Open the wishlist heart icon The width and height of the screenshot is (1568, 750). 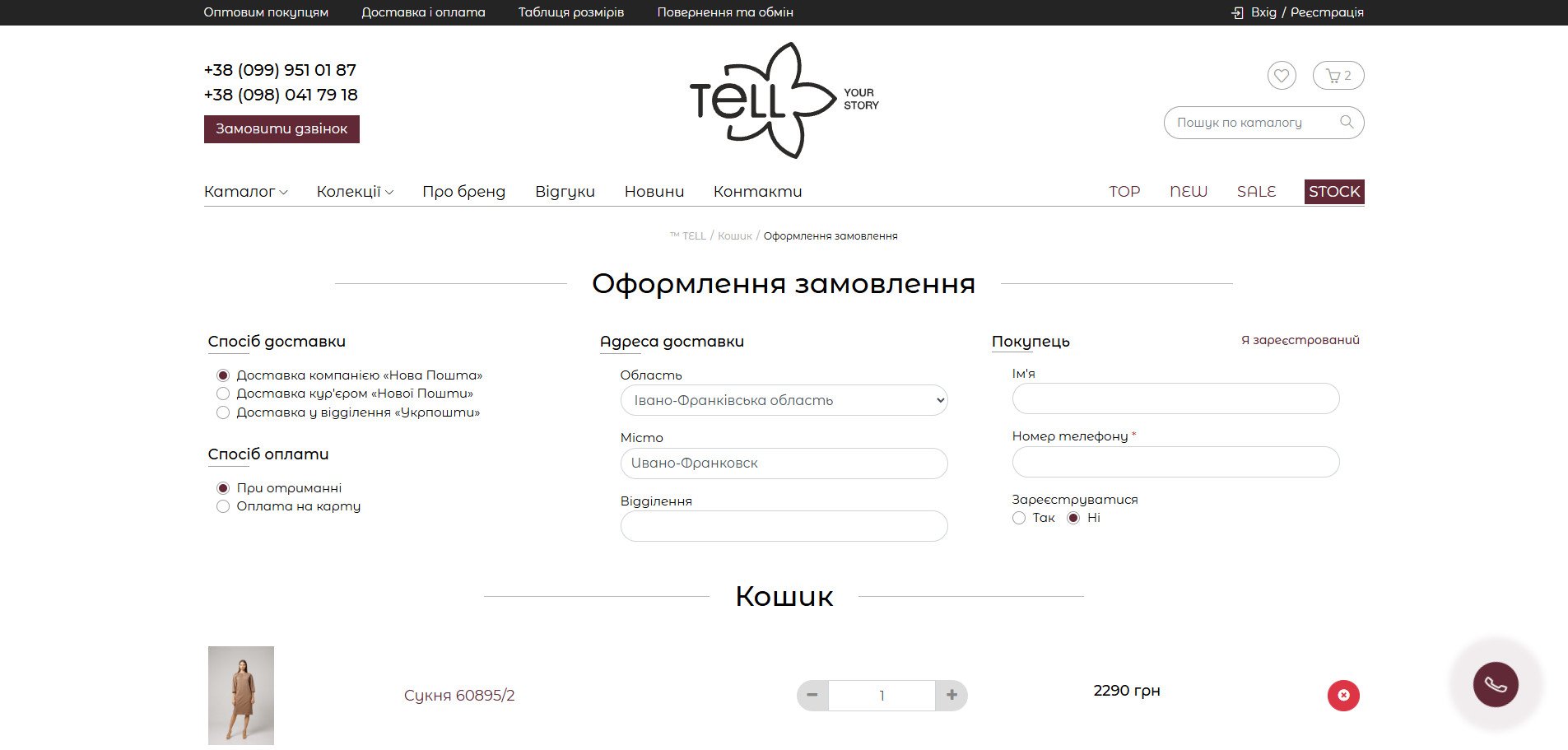tap(1282, 76)
